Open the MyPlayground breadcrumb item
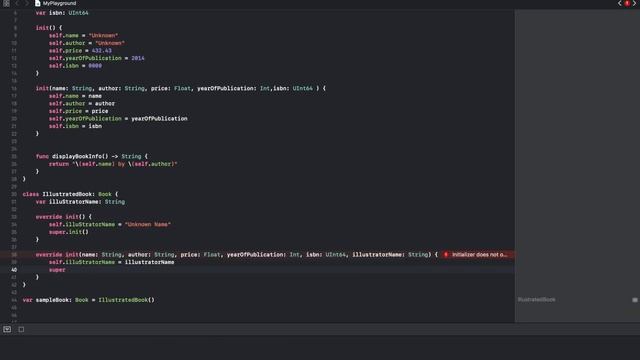640x360 pixels. pyautogui.click(x=59, y=3)
